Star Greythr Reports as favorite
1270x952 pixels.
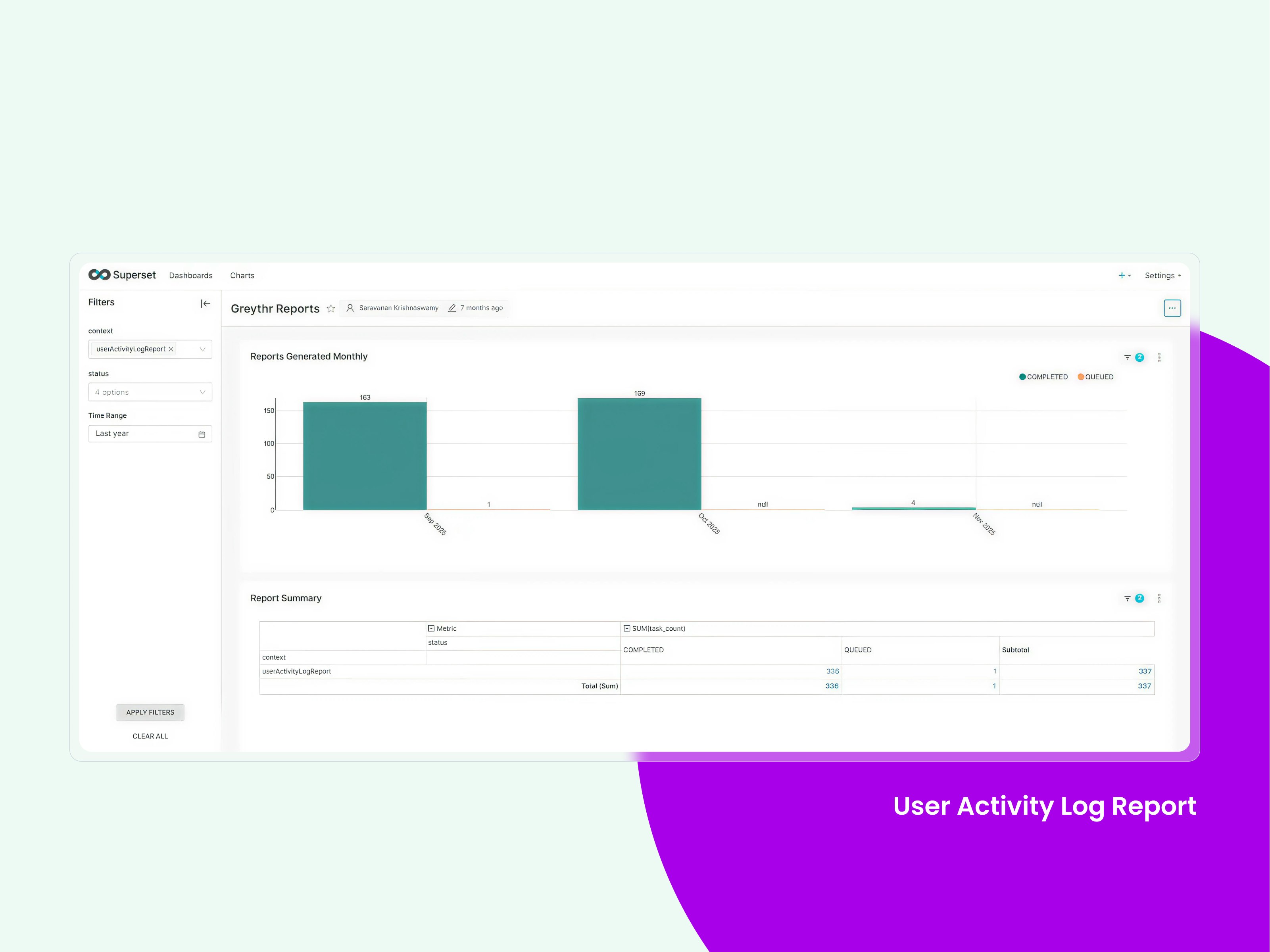click(x=331, y=309)
